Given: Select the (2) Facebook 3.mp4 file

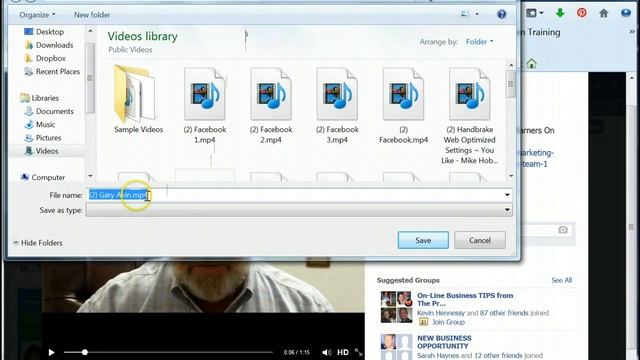Looking at the screenshot, I should coord(337,106).
